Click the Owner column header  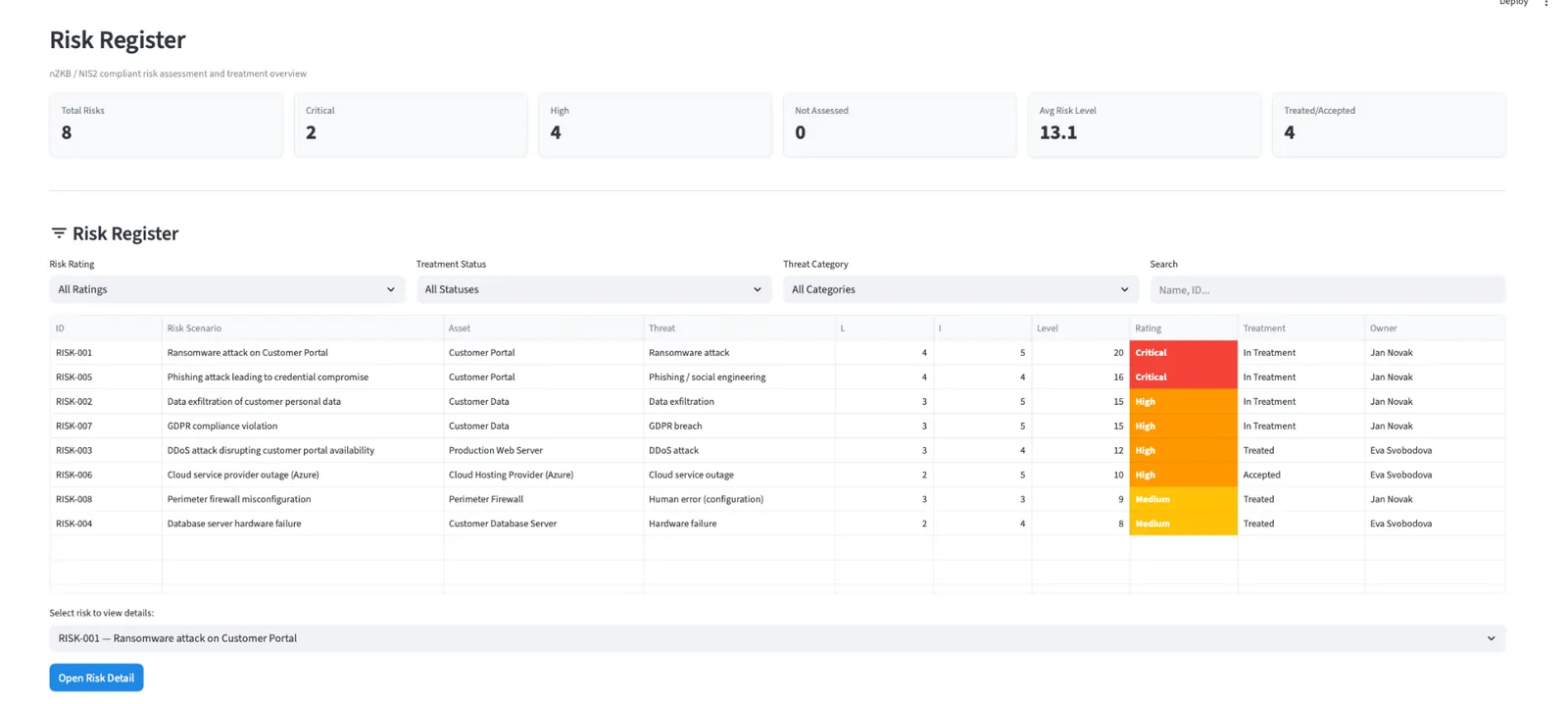coord(1435,328)
